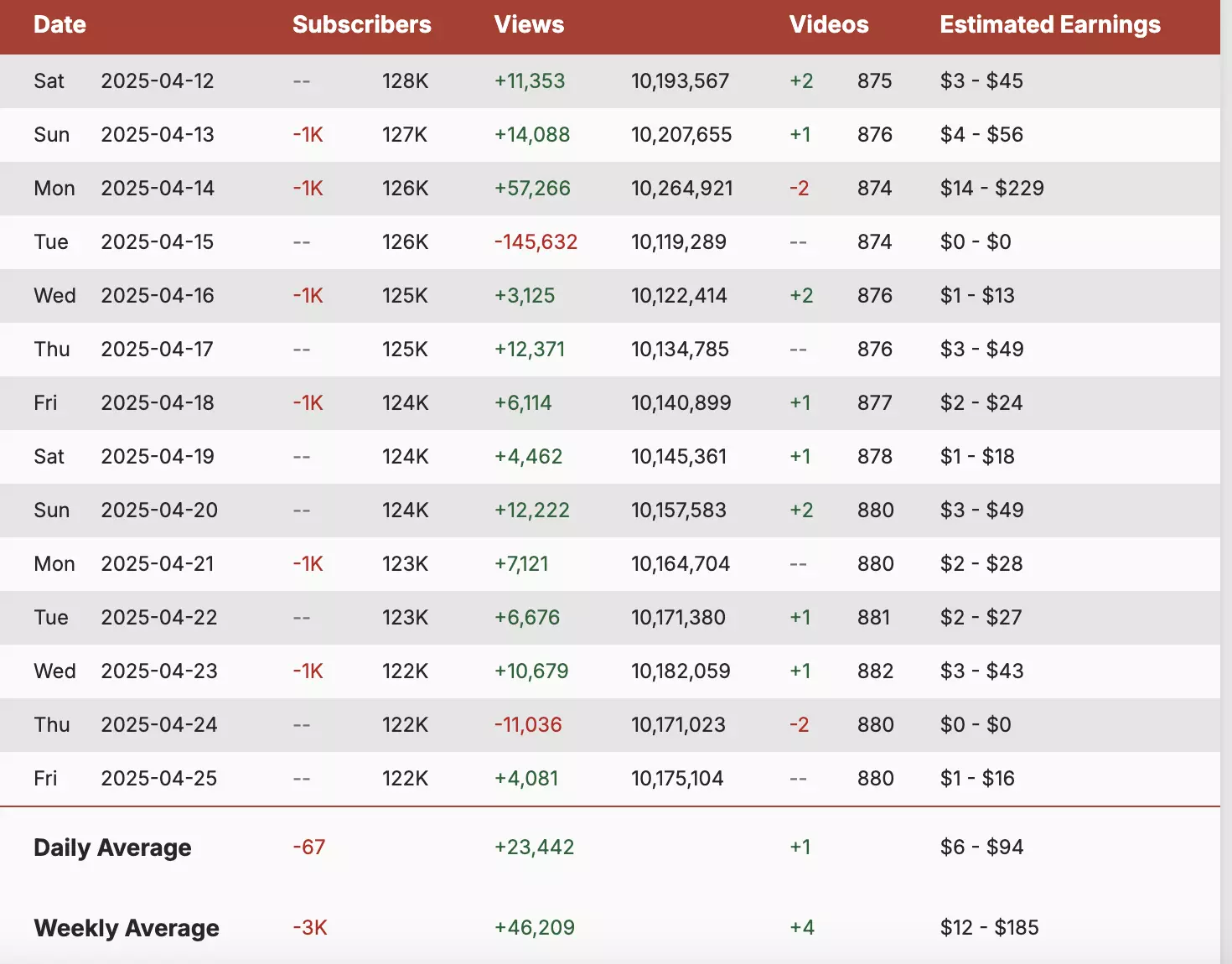Image resolution: width=1232 pixels, height=964 pixels.
Task: Select the date 2025-04-21
Action: 158,564
